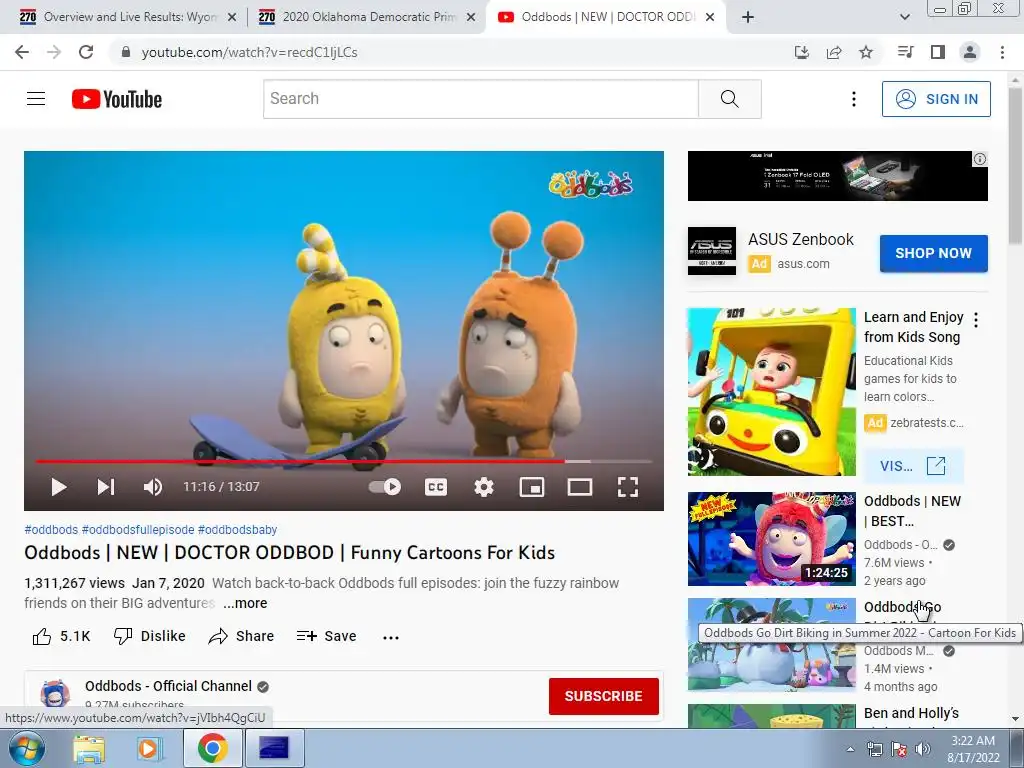Like the video with thumbs-up
1024x768 pixels.
click(61, 636)
